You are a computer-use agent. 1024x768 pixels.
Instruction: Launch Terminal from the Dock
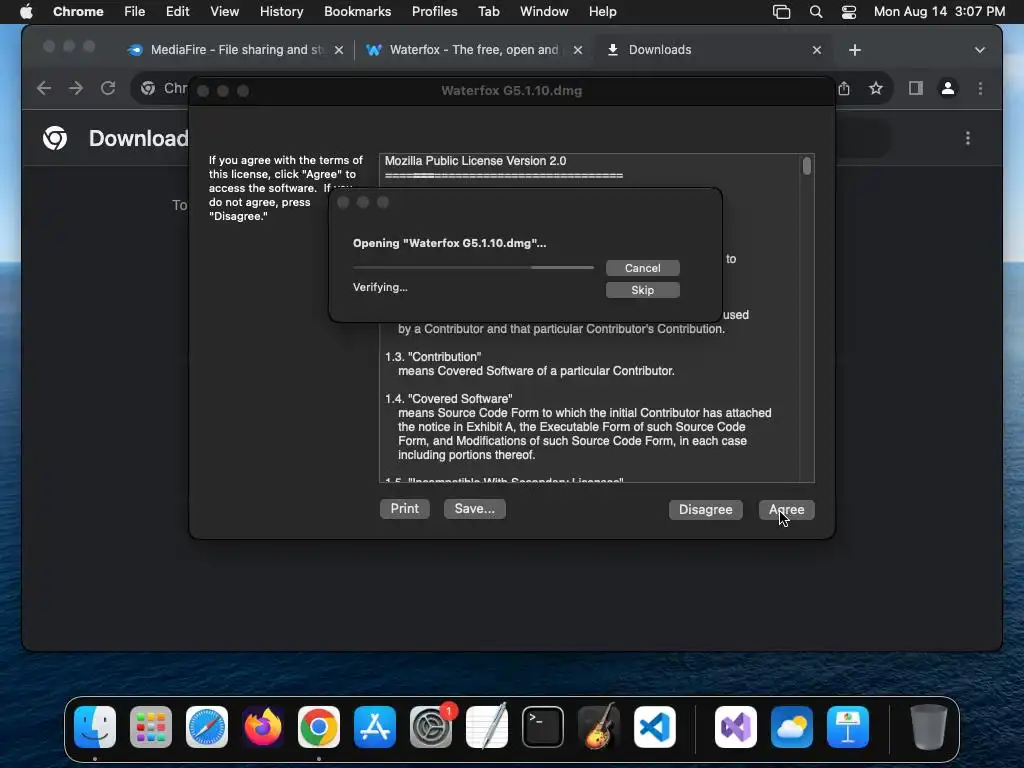click(543, 727)
